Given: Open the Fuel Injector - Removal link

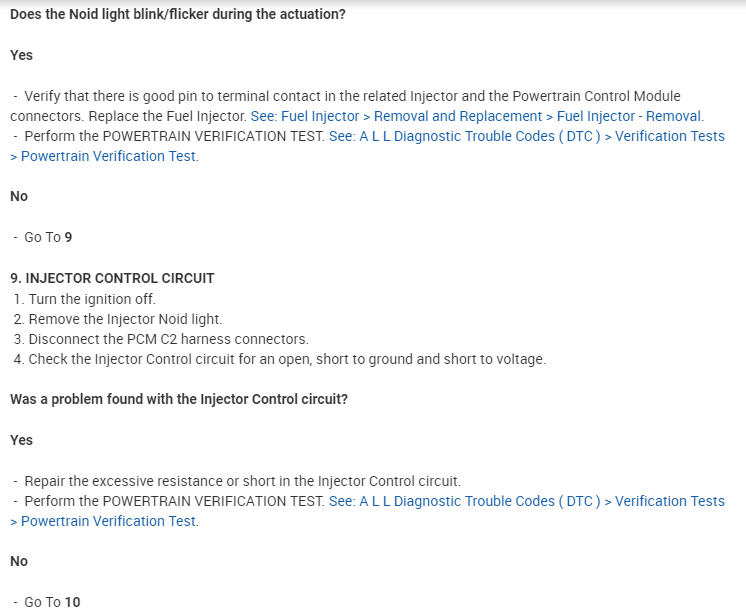Looking at the screenshot, I should pos(477,116).
